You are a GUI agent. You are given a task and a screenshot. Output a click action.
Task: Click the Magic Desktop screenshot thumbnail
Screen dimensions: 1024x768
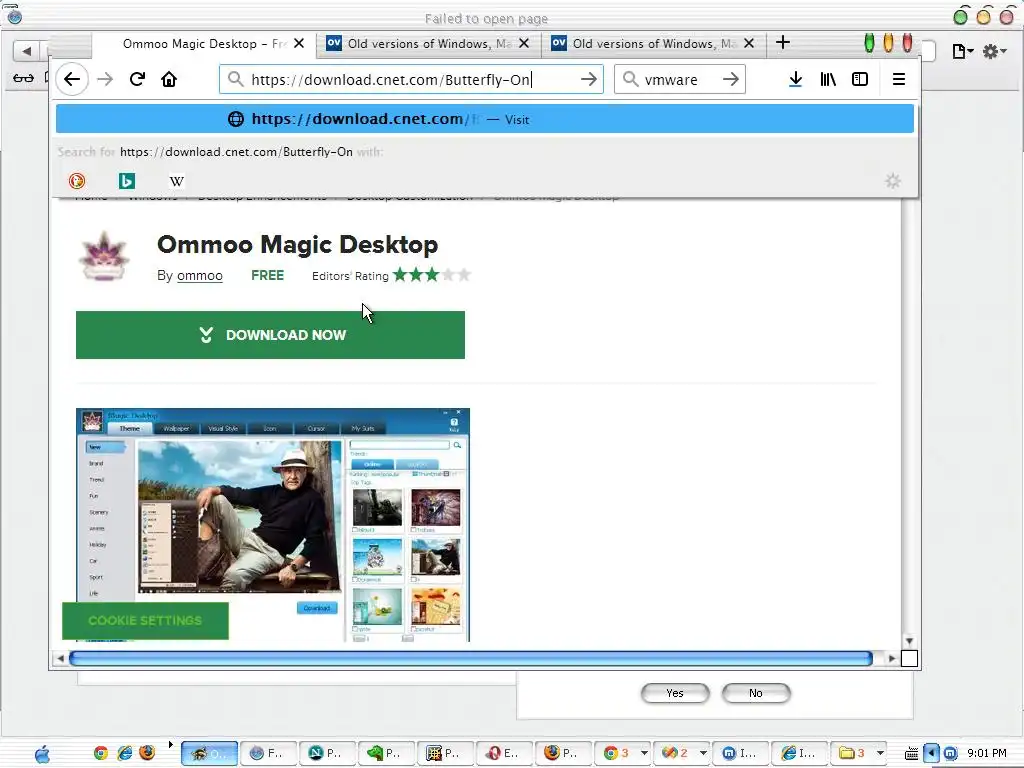273,524
